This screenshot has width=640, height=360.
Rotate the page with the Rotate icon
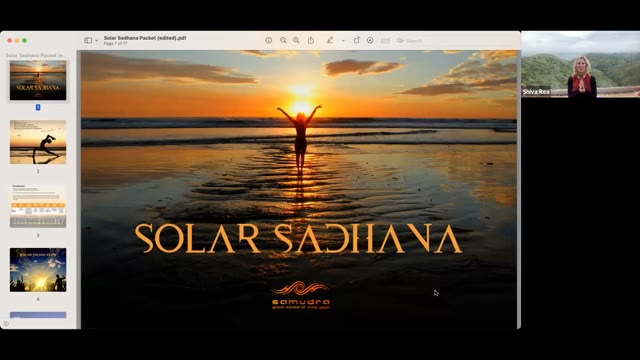(356, 40)
